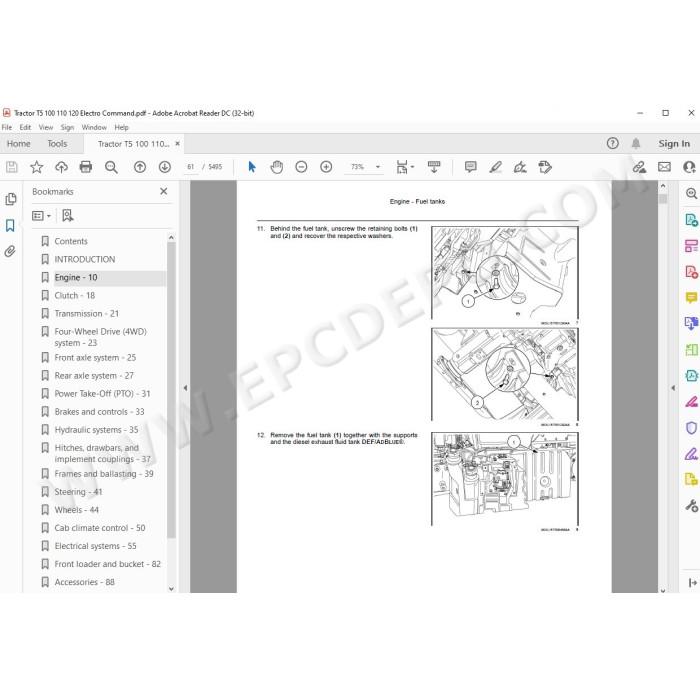Image resolution: width=700 pixels, height=700 pixels.
Task: Open INTRODUCTION bookmark
Action: click(x=85, y=259)
